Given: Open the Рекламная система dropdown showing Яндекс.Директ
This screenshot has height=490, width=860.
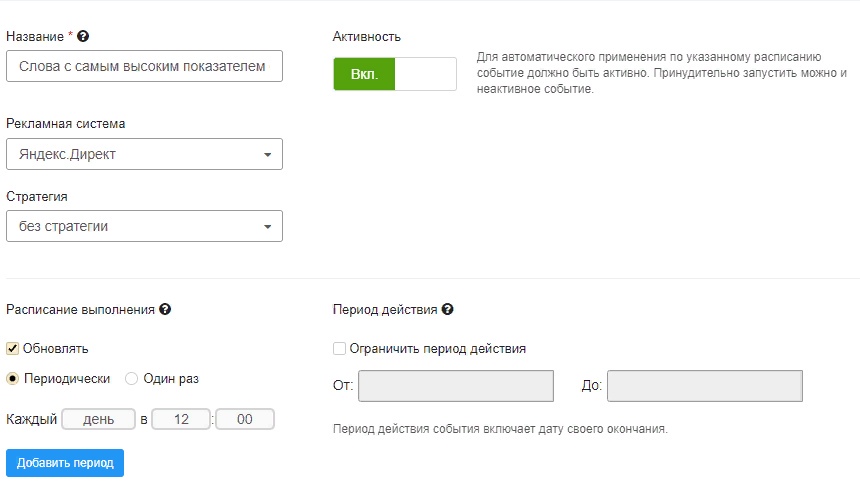Looking at the screenshot, I should coord(144,155).
